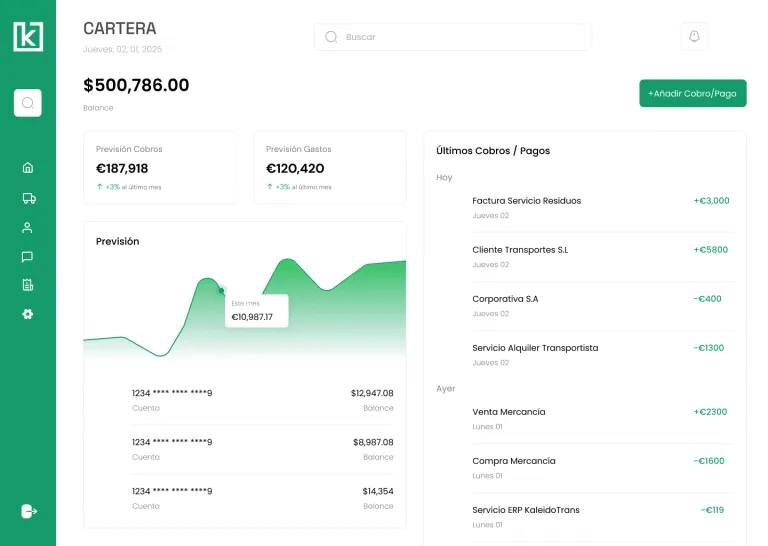The width and height of the screenshot is (768, 546).
Task: Open the Previsión Gastos card
Action: coord(330,167)
